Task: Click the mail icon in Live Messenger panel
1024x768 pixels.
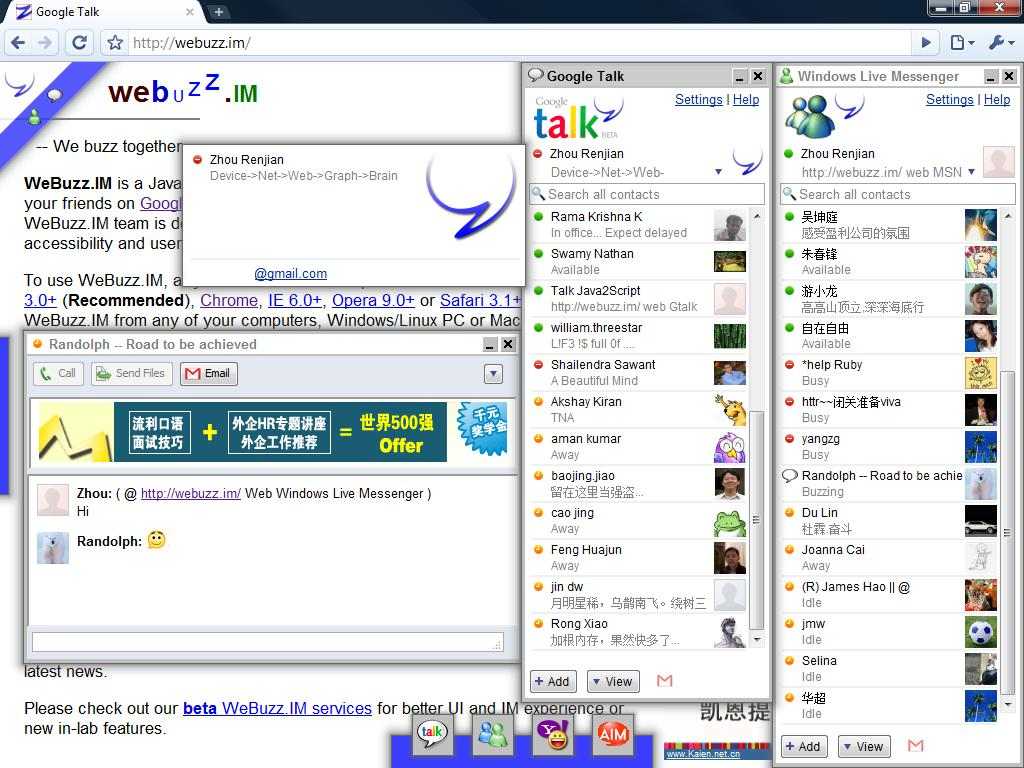Action: (915, 746)
